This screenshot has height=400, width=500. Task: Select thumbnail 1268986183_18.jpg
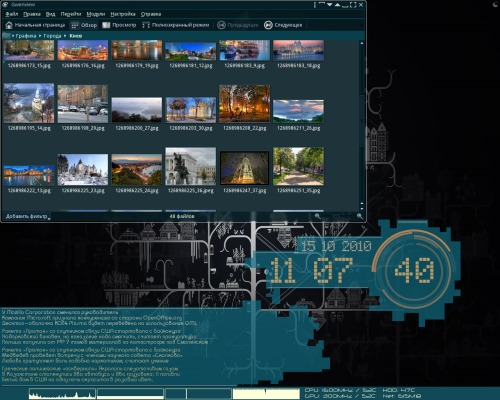point(298,50)
